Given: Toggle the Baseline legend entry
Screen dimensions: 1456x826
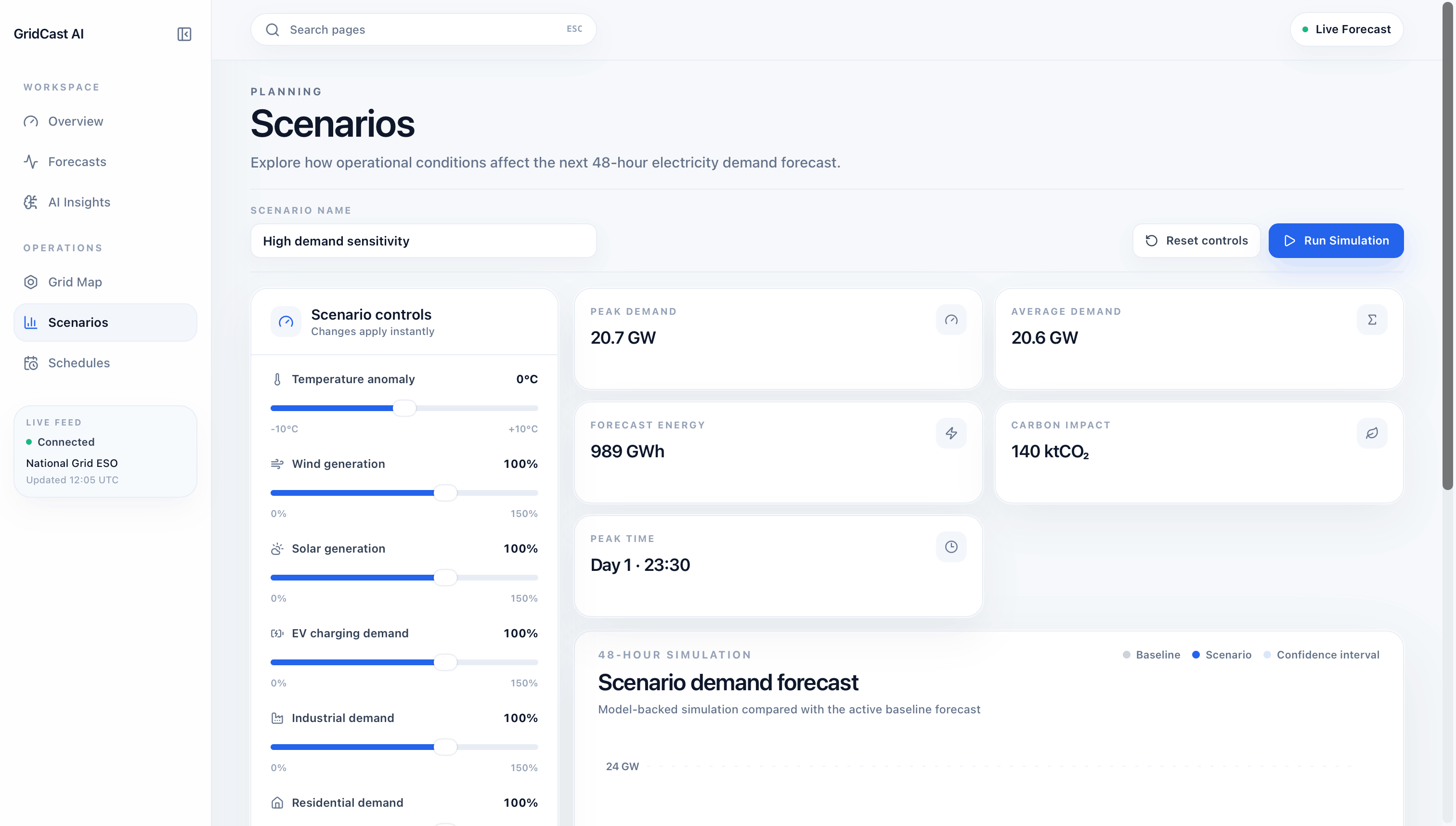Looking at the screenshot, I should pyautogui.click(x=1151, y=655).
